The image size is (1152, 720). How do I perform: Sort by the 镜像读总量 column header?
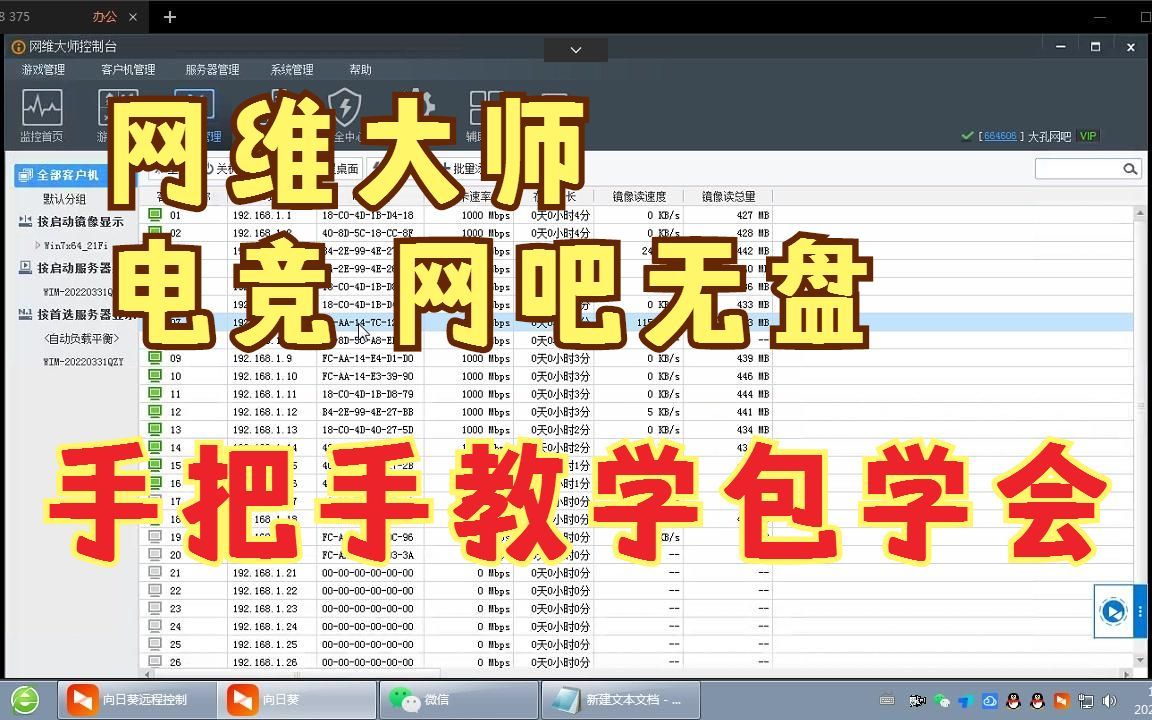pyautogui.click(x=728, y=196)
